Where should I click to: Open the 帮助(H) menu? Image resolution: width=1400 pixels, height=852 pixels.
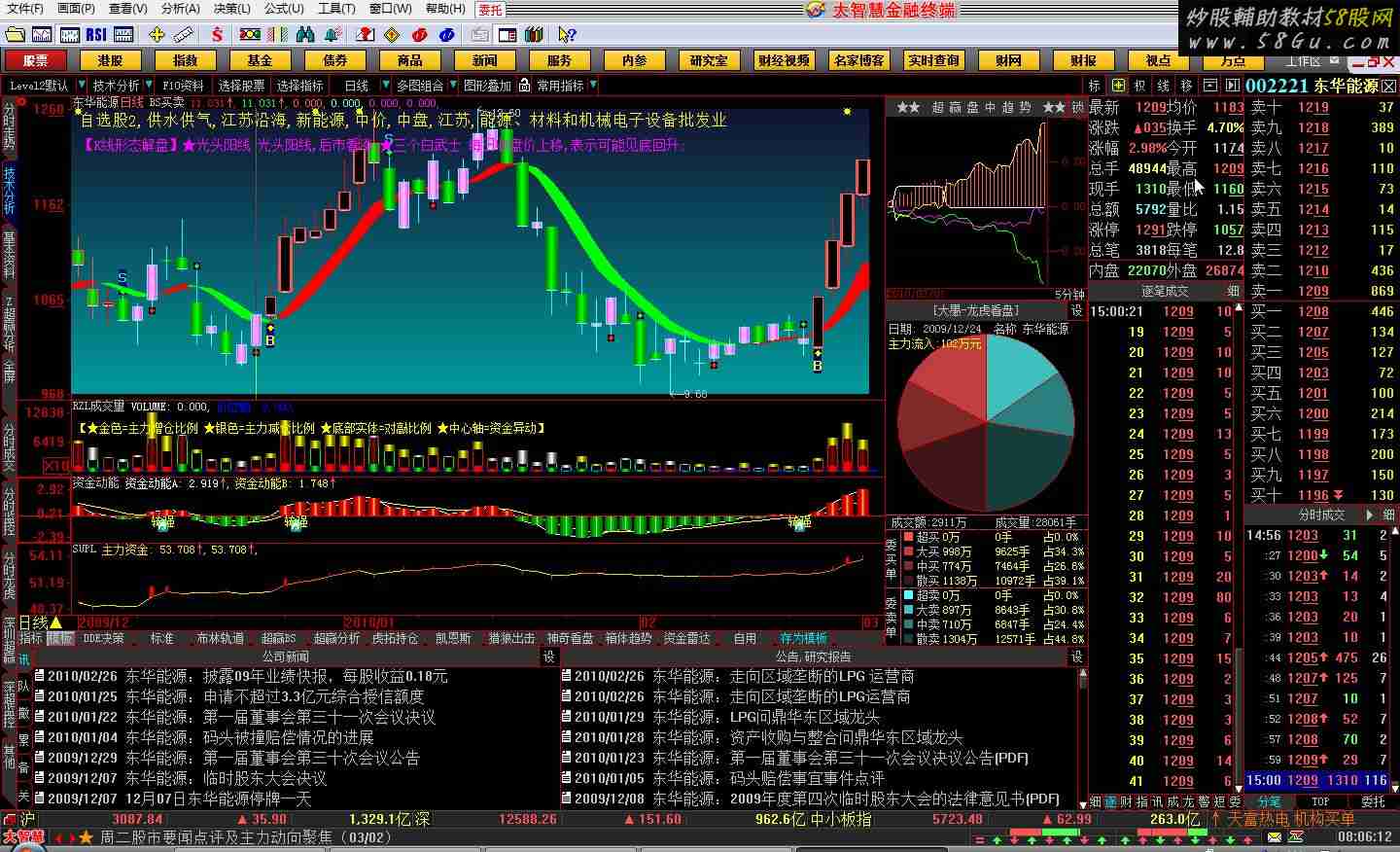pyautogui.click(x=444, y=9)
